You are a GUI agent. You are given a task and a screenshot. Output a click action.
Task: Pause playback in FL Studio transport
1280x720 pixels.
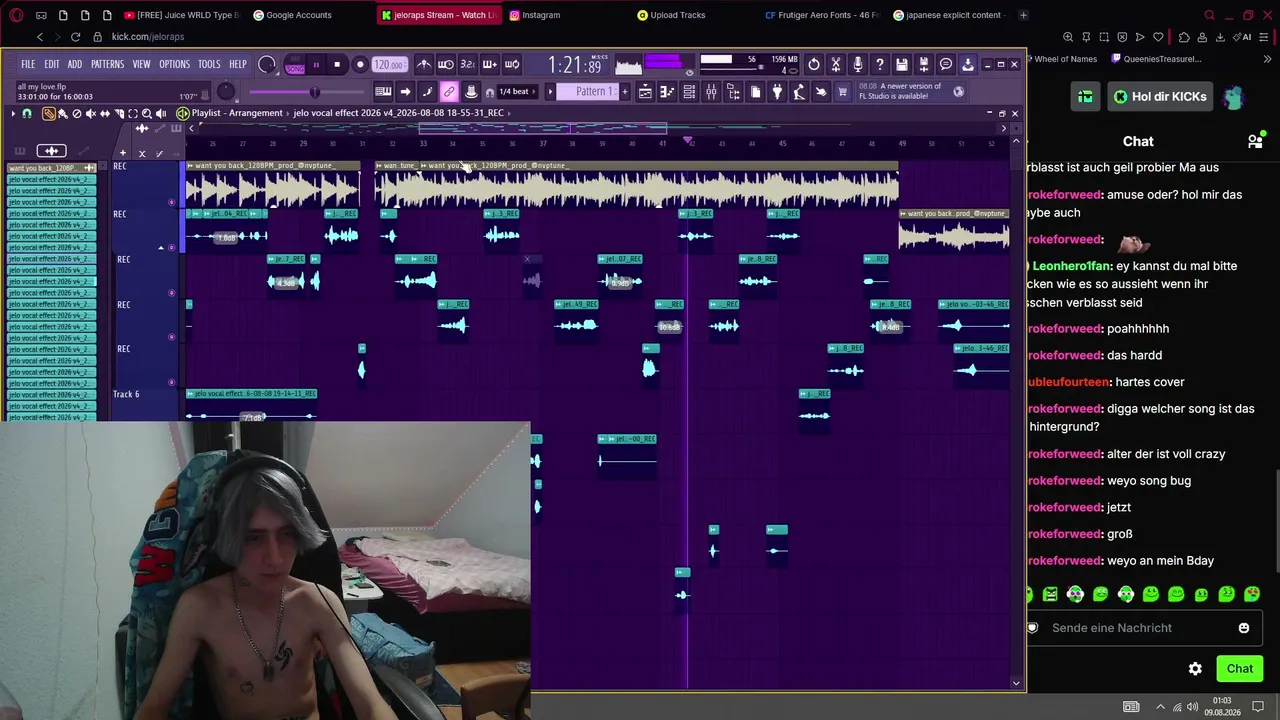316,65
